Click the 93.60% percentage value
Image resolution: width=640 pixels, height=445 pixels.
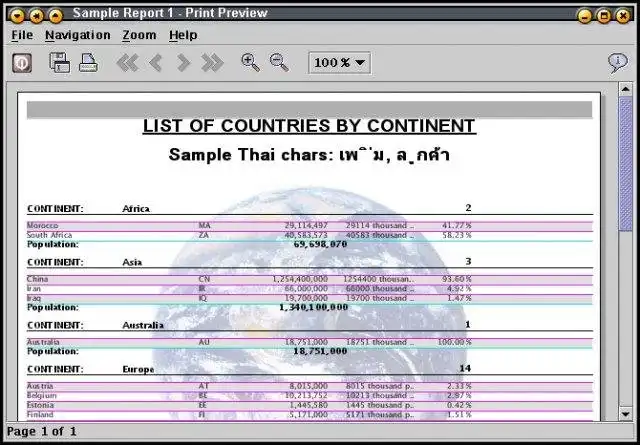coord(457,279)
